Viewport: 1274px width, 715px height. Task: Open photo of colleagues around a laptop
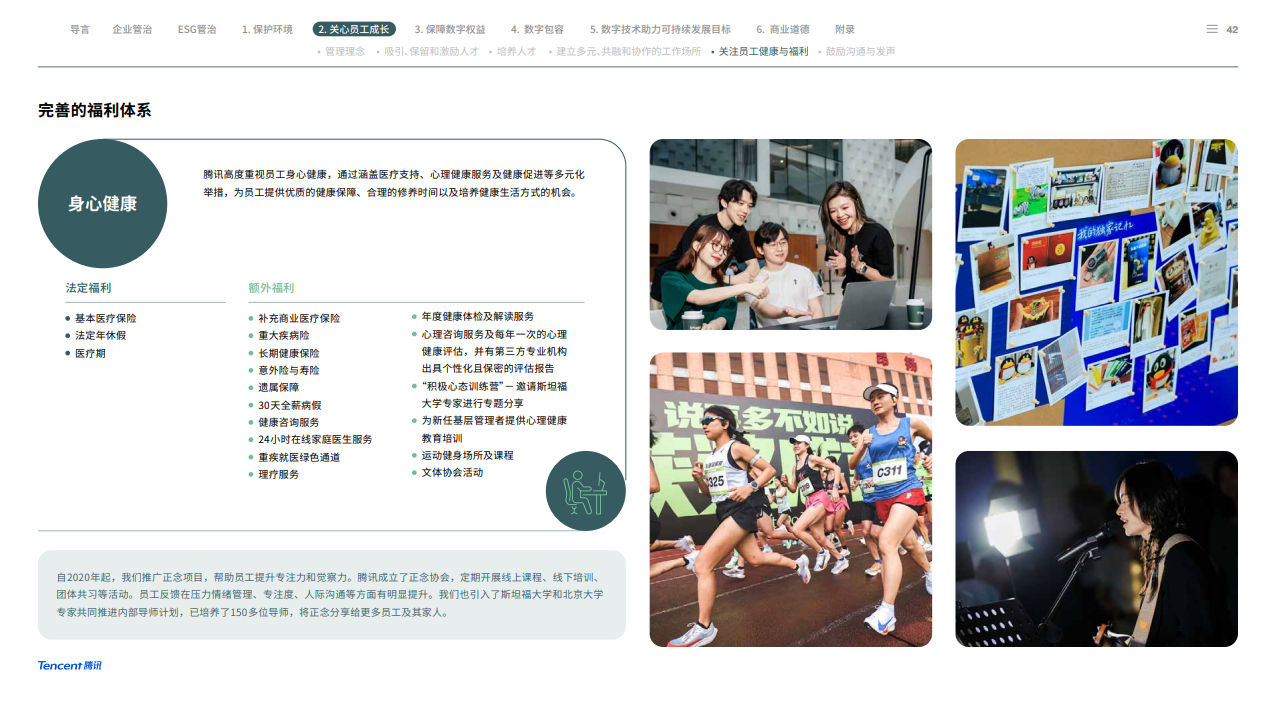(791, 234)
